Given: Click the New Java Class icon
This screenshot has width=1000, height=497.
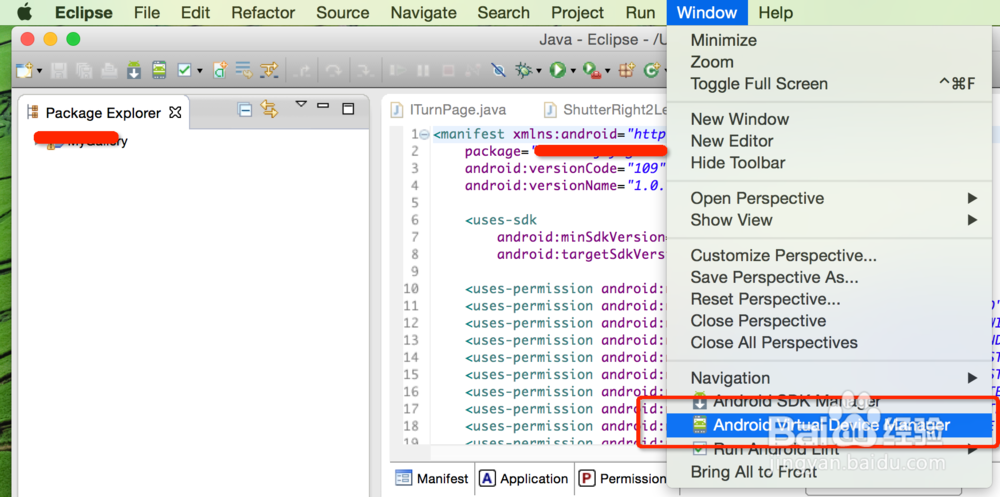Looking at the screenshot, I should [x=652, y=70].
